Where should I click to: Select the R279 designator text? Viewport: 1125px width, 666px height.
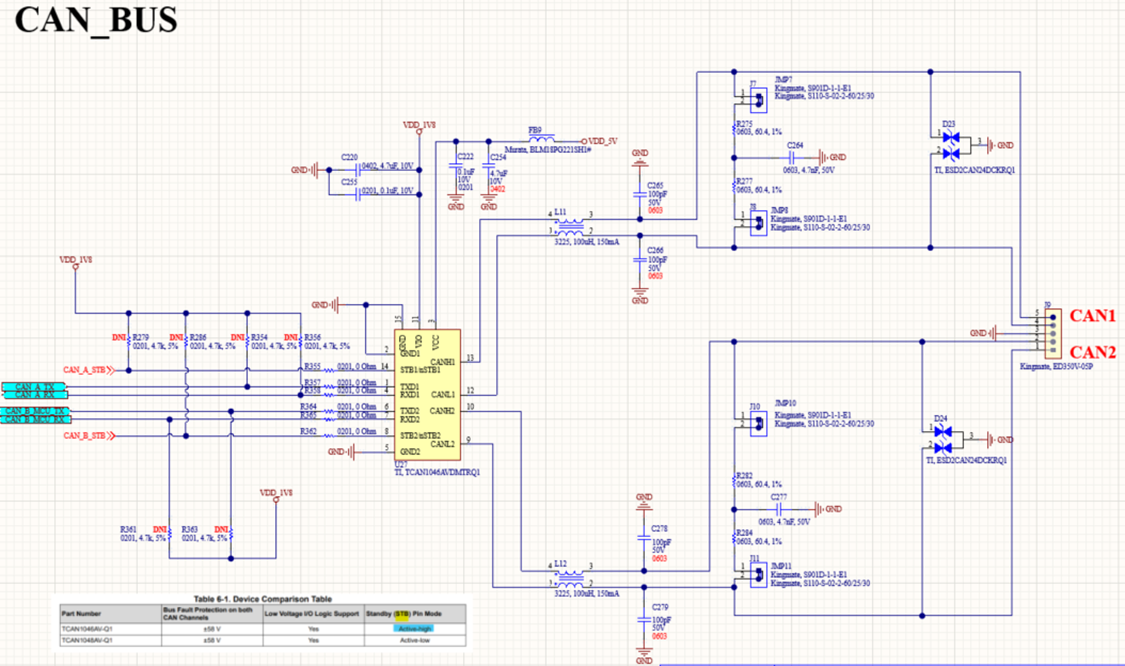coord(141,337)
